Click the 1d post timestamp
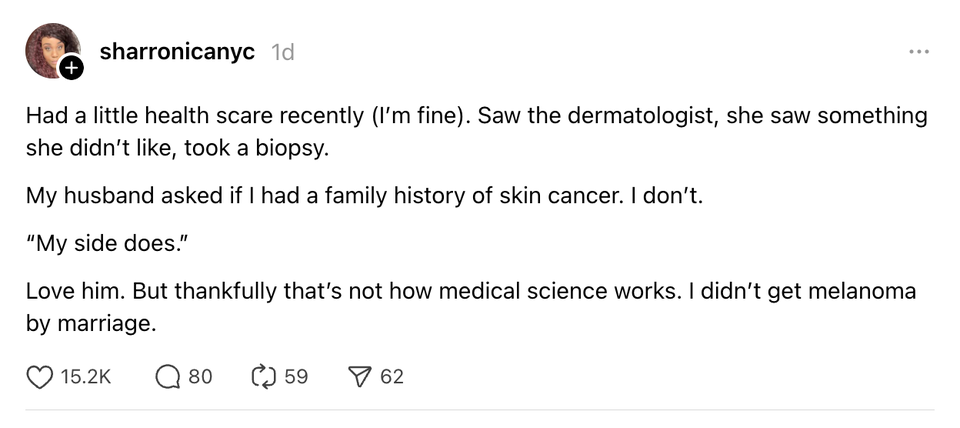 (283, 51)
